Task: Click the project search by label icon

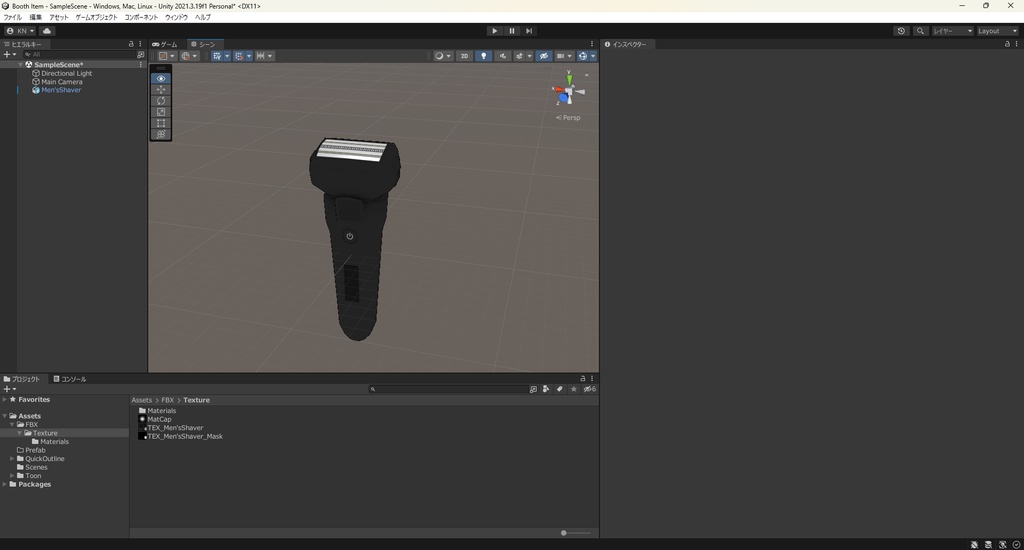Action: click(x=560, y=389)
